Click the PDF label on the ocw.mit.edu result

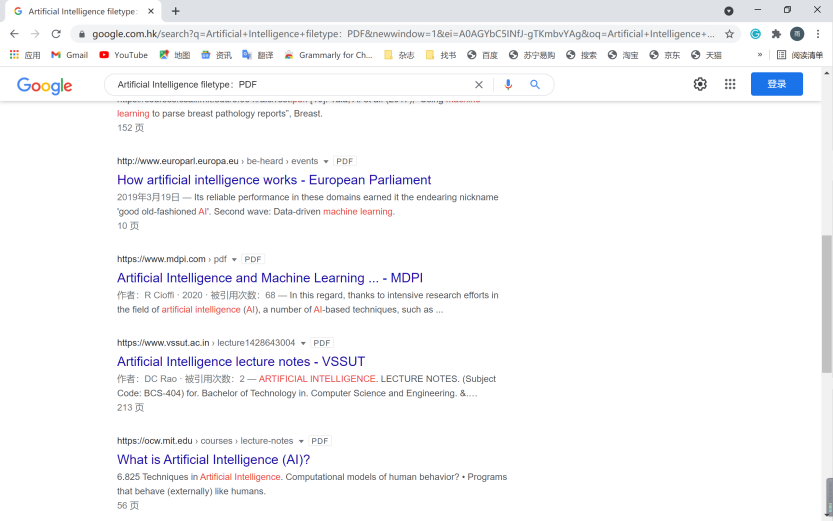pos(320,441)
